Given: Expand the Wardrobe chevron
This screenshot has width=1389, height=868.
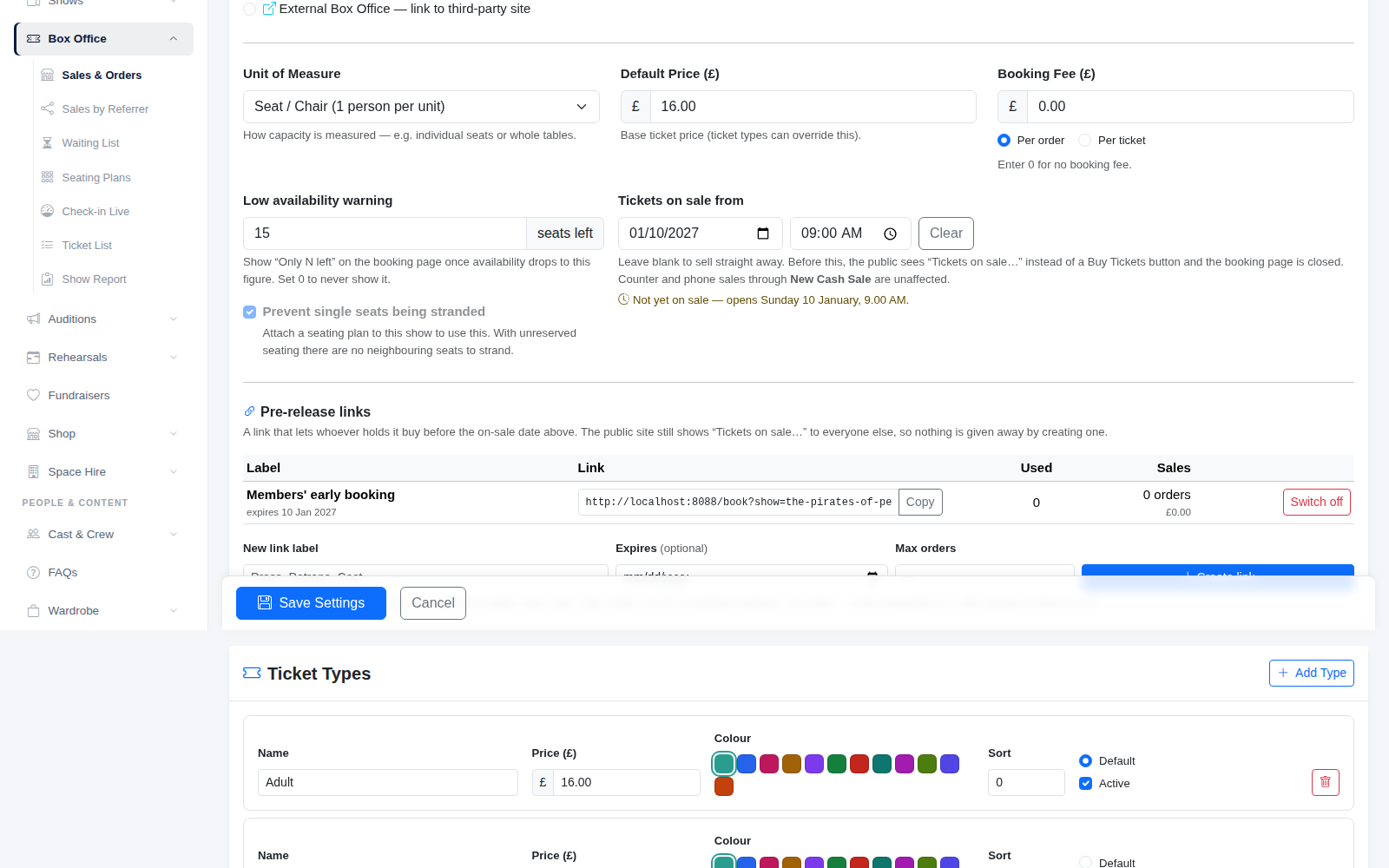Looking at the screenshot, I should click(x=174, y=610).
